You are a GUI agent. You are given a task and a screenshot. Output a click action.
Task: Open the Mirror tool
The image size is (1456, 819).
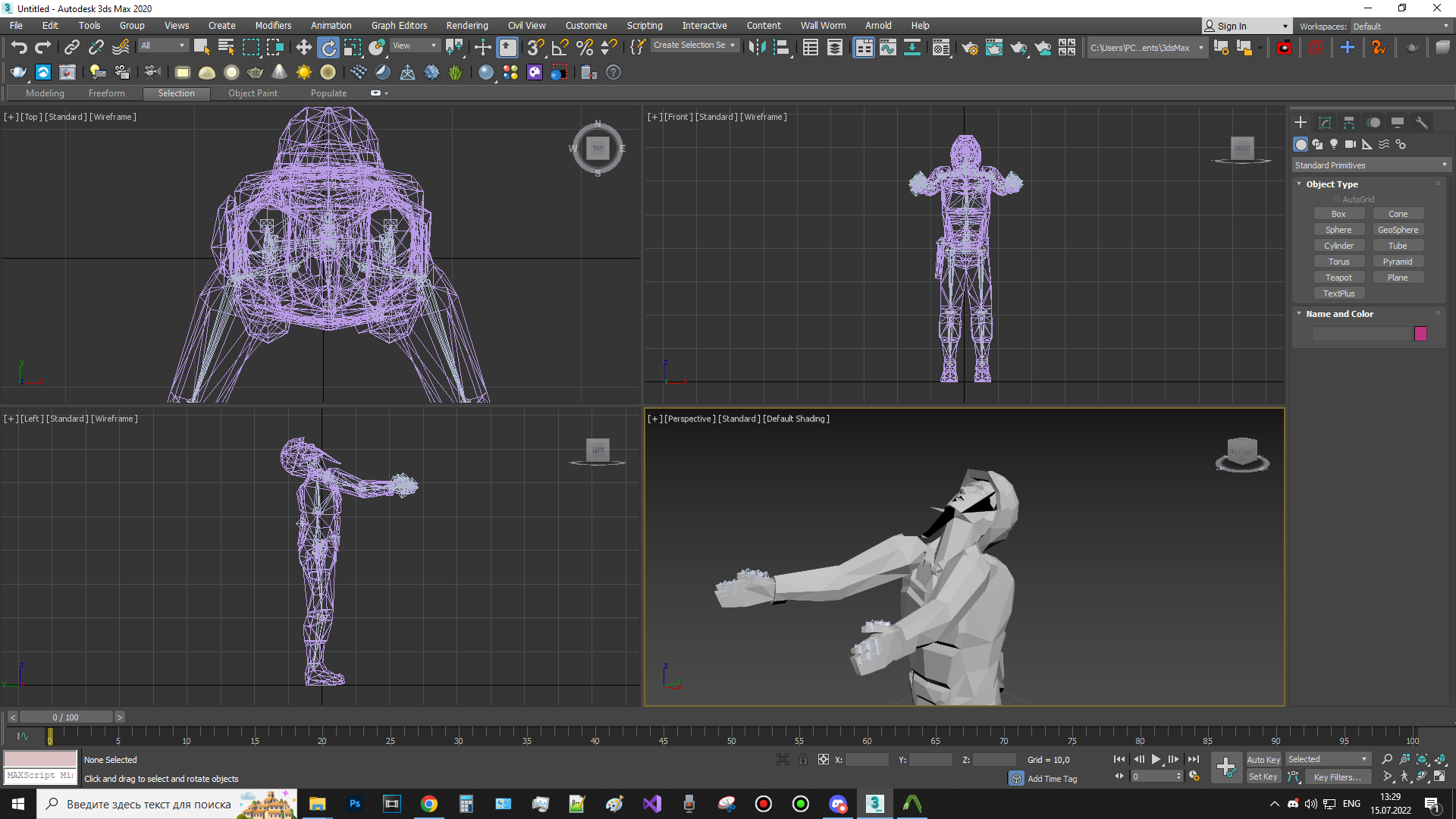756,48
